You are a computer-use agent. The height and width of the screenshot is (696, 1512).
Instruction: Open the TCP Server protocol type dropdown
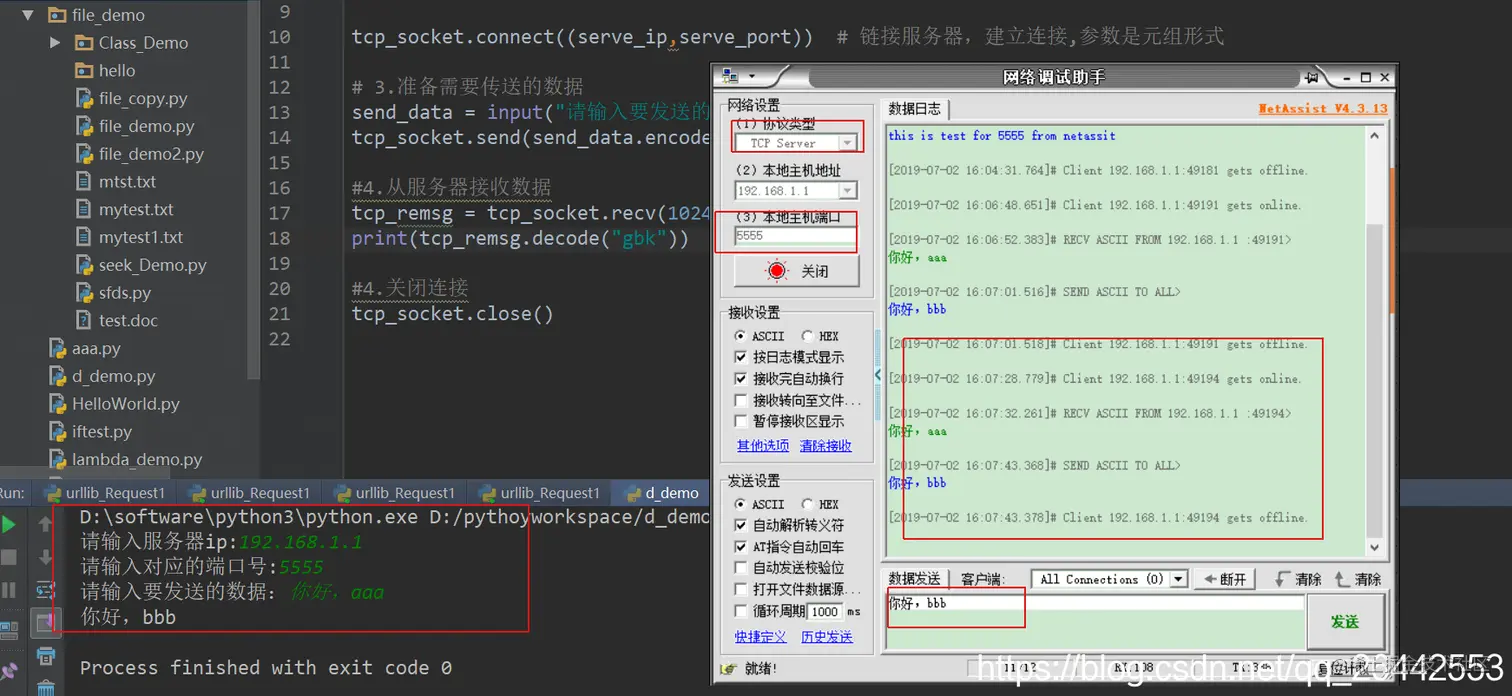847,143
